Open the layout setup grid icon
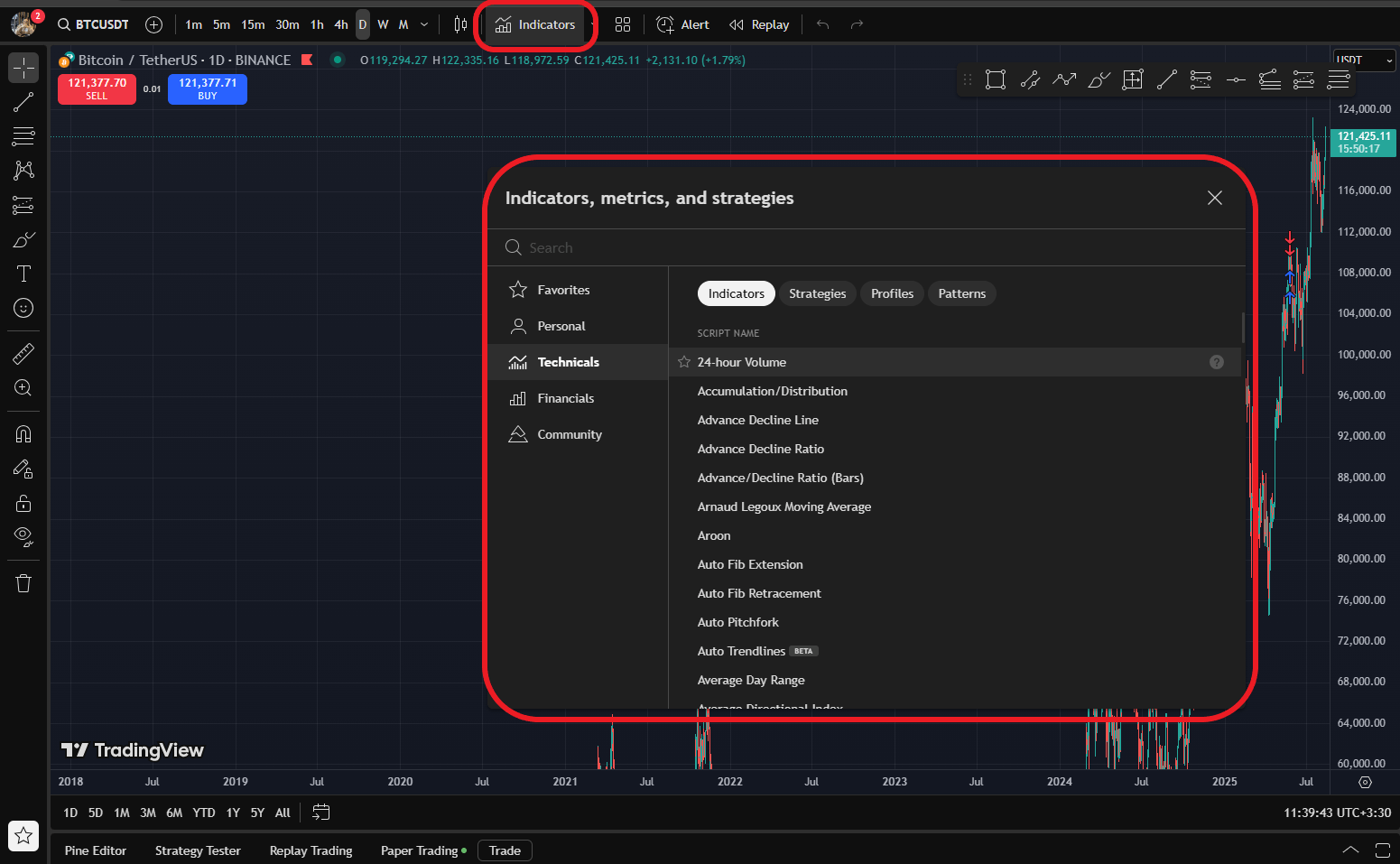 click(623, 24)
